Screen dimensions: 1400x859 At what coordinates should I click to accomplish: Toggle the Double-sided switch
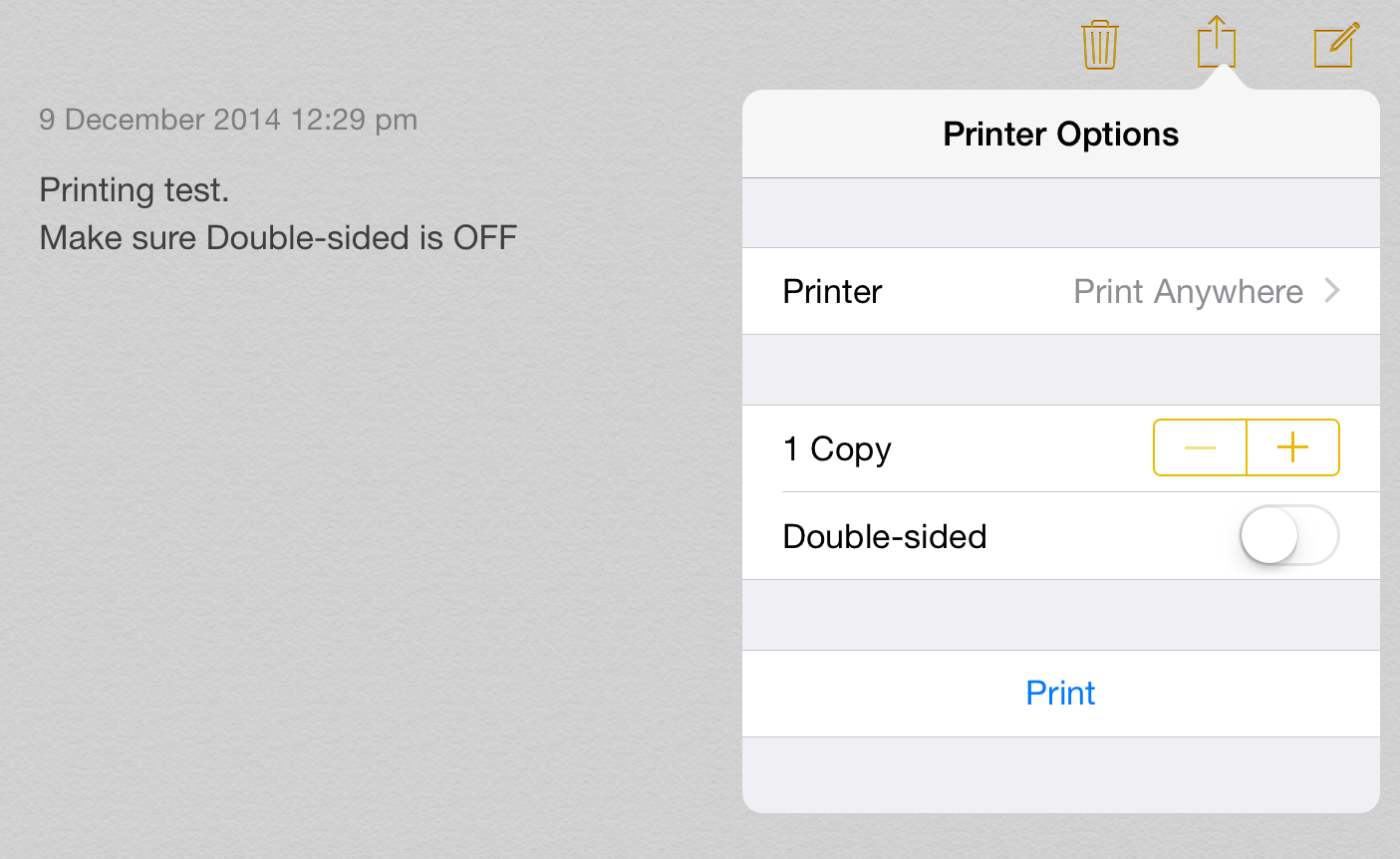point(1288,535)
